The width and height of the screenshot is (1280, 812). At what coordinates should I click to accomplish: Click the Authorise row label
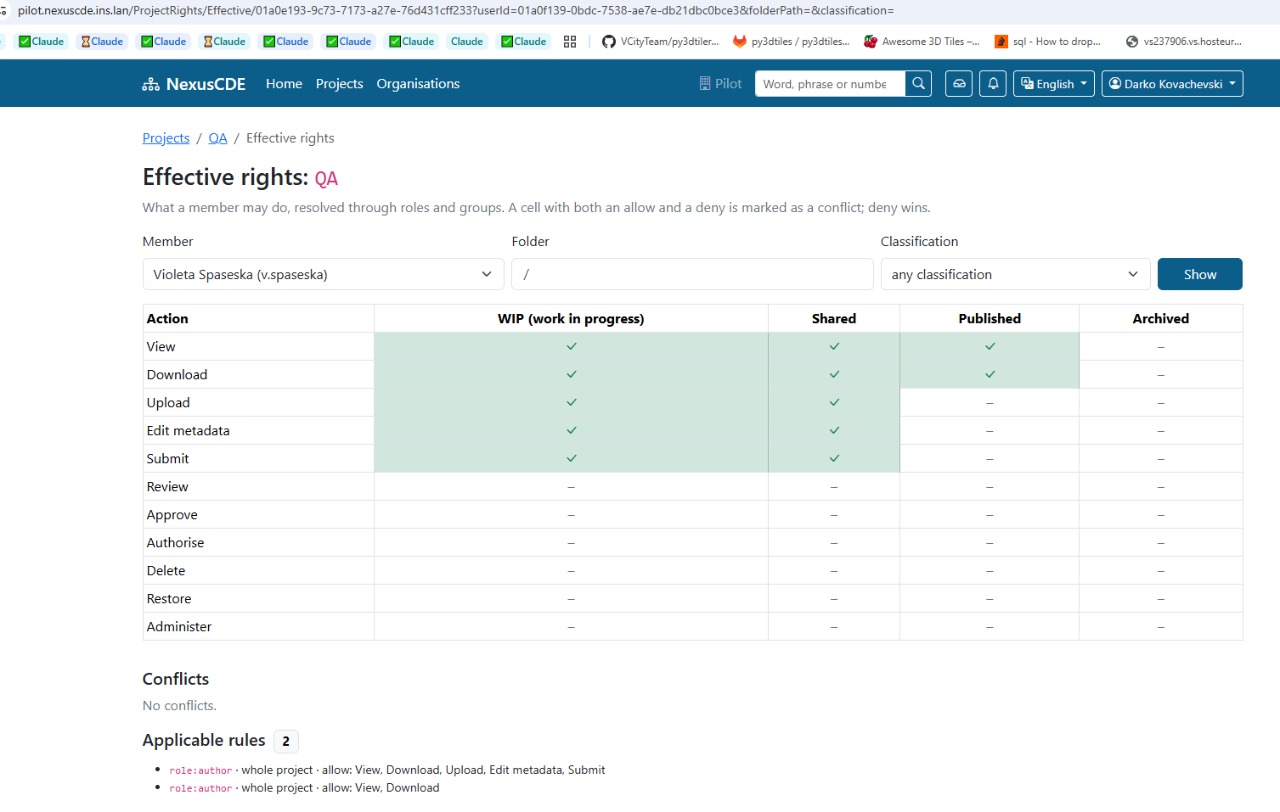pyautogui.click(x=175, y=543)
